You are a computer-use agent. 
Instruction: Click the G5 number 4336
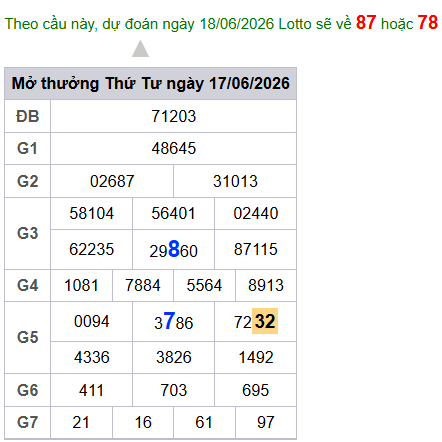click(92, 357)
